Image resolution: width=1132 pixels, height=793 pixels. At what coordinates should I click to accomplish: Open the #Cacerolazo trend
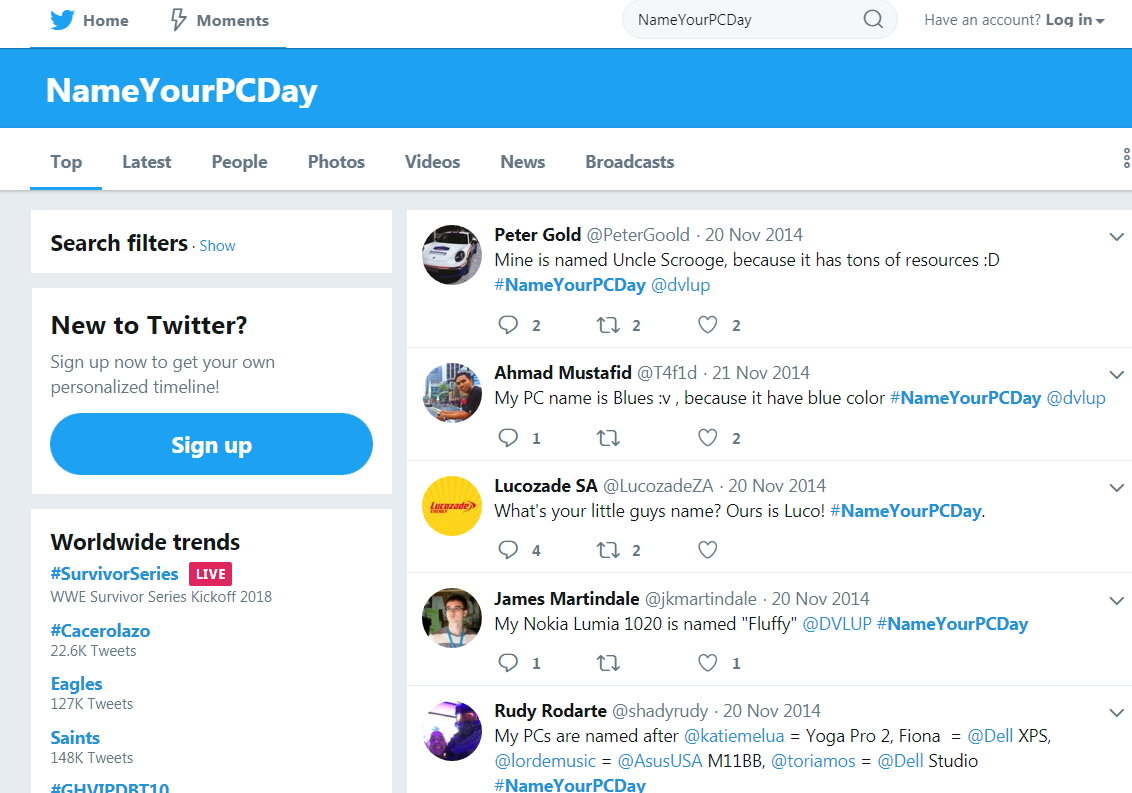click(x=100, y=630)
